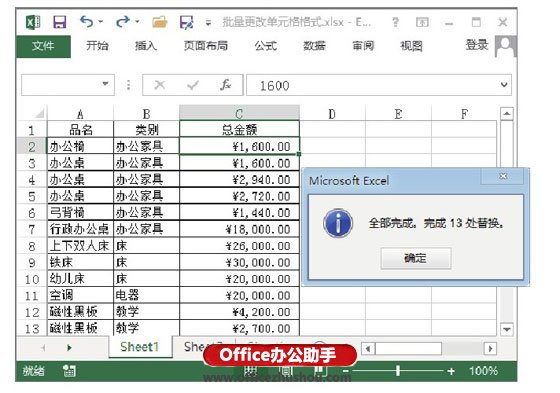
Task: Click the macro record icon in status bar
Action: click(x=69, y=371)
